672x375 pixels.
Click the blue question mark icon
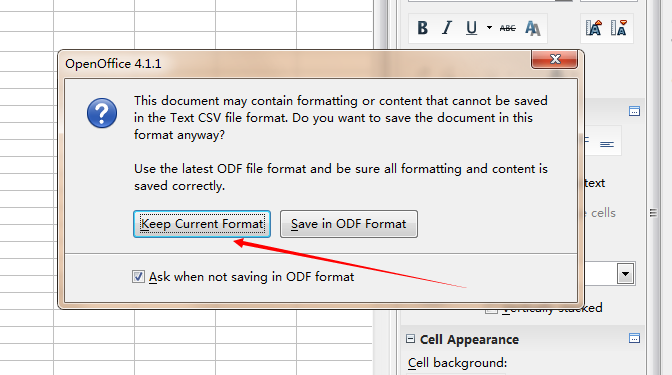pos(102,113)
